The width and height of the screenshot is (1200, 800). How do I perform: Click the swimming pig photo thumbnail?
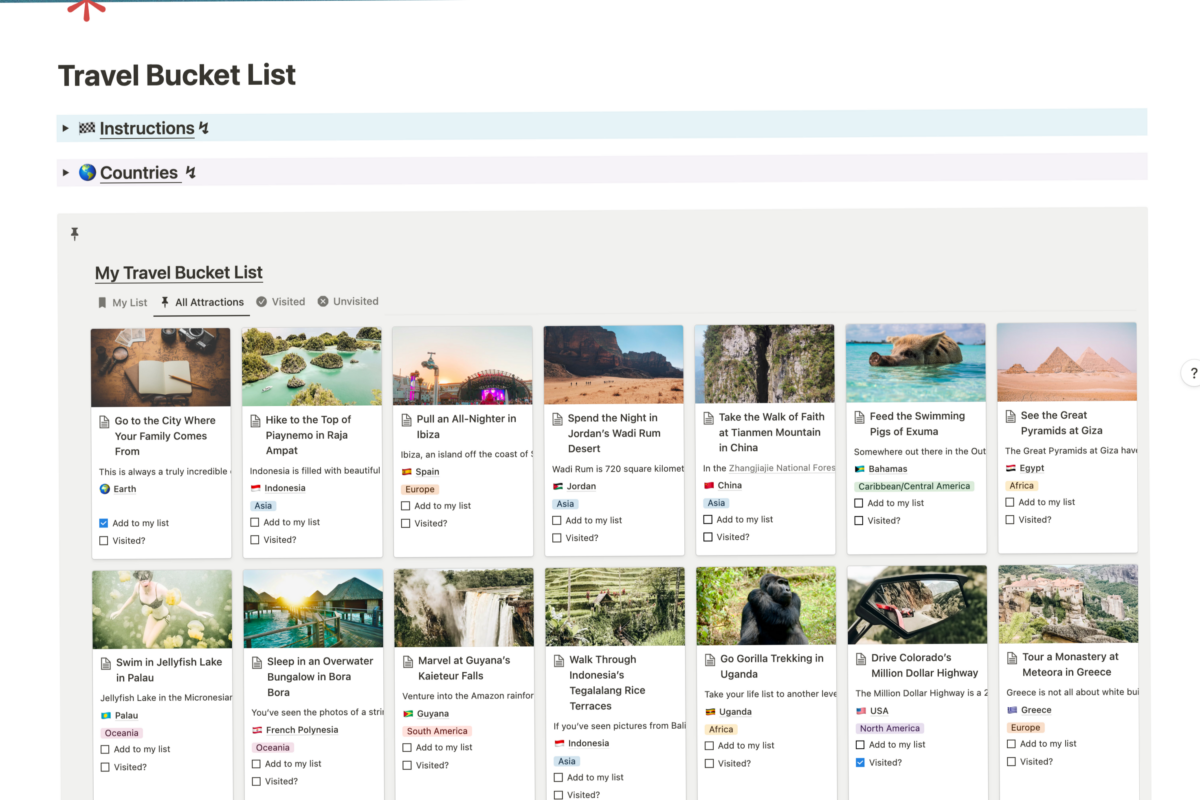tap(915, 361)
